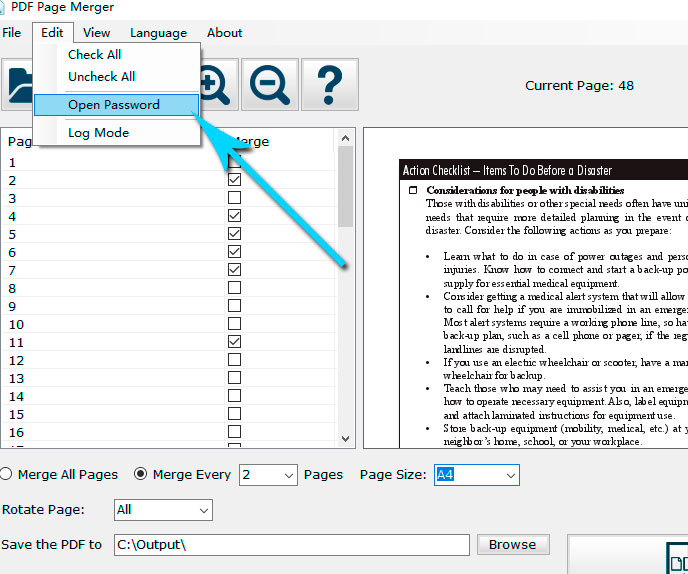The height and width of the screenshot is (574, 688).
Task: Select the Merge Every radio option
Action: point(141,474)
